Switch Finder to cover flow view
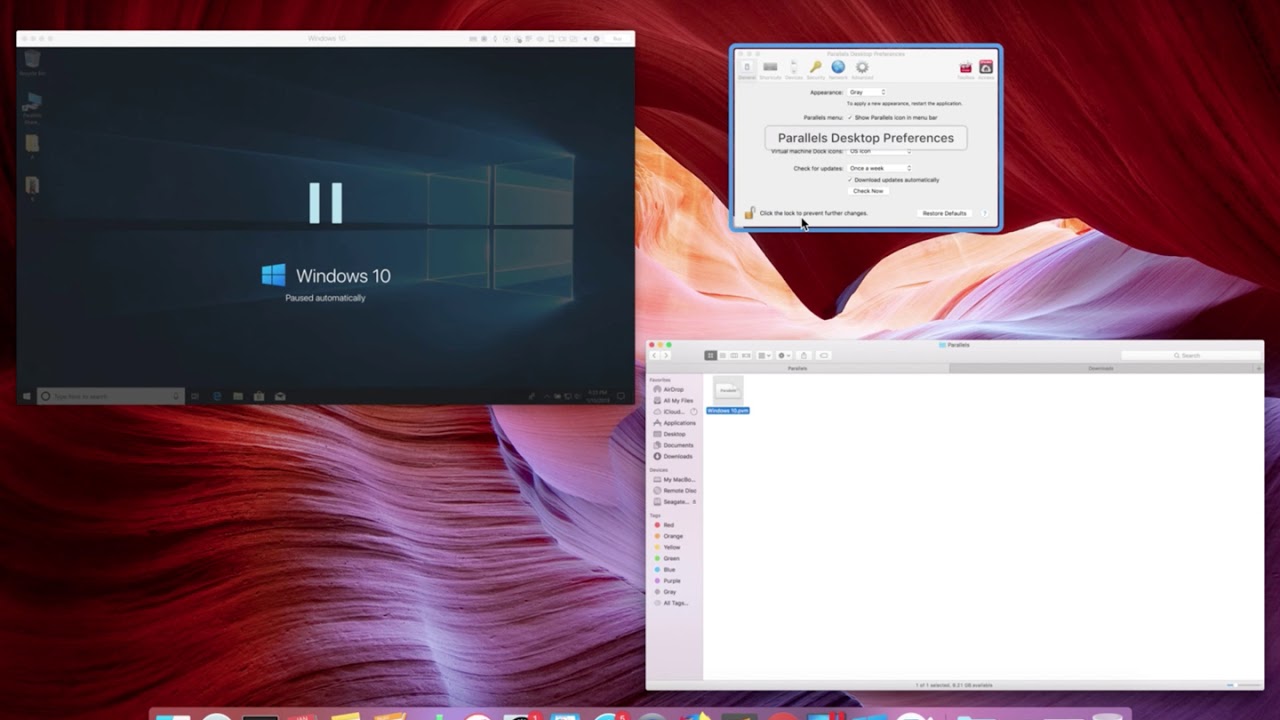The height and width of the screenshot is (720, 1280). [746, 355]
